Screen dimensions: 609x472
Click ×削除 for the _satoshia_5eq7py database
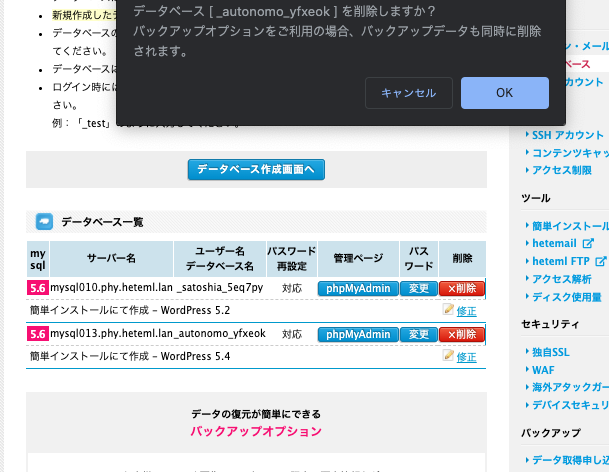point(461,288)
